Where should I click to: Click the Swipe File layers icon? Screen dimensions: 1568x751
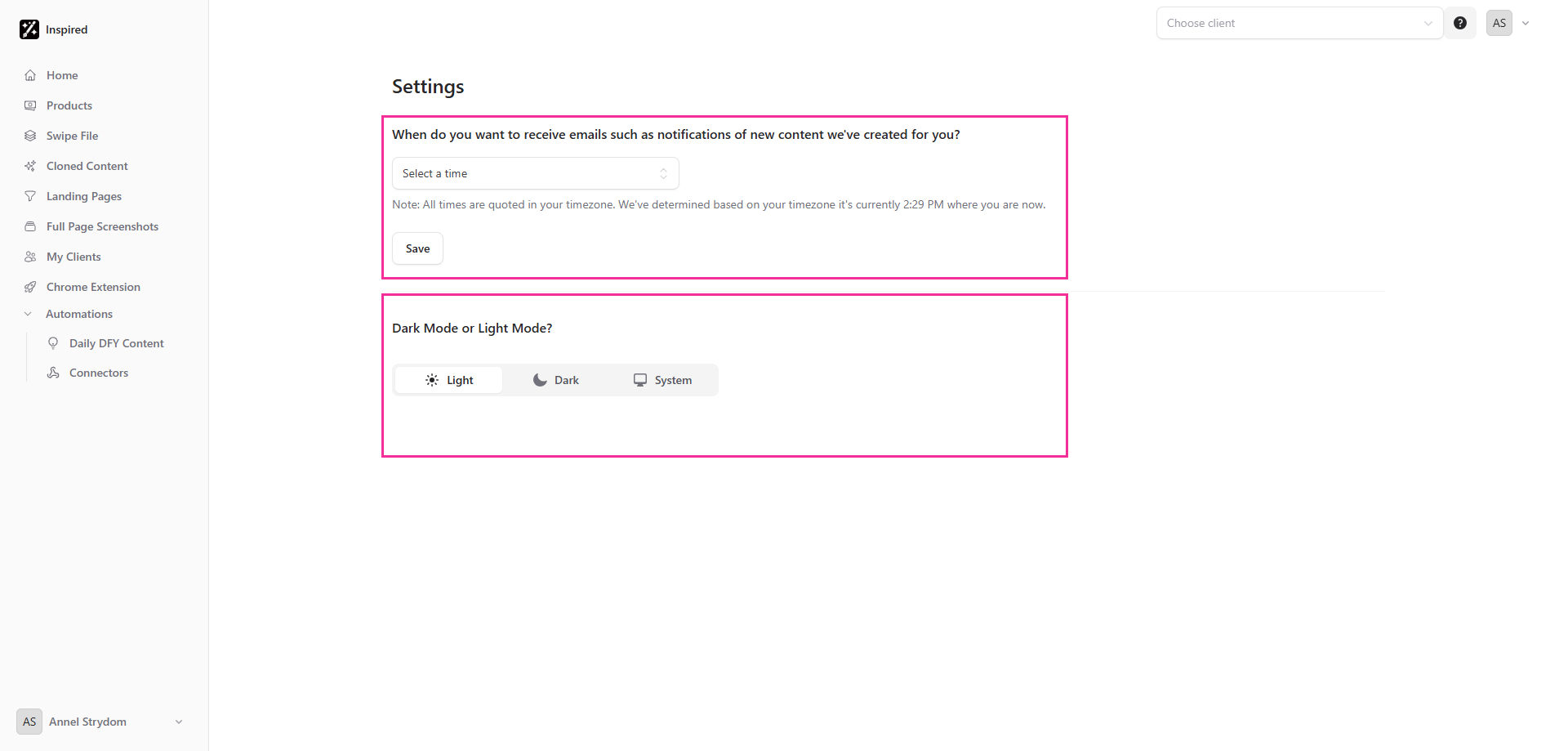tap(30, 136)
